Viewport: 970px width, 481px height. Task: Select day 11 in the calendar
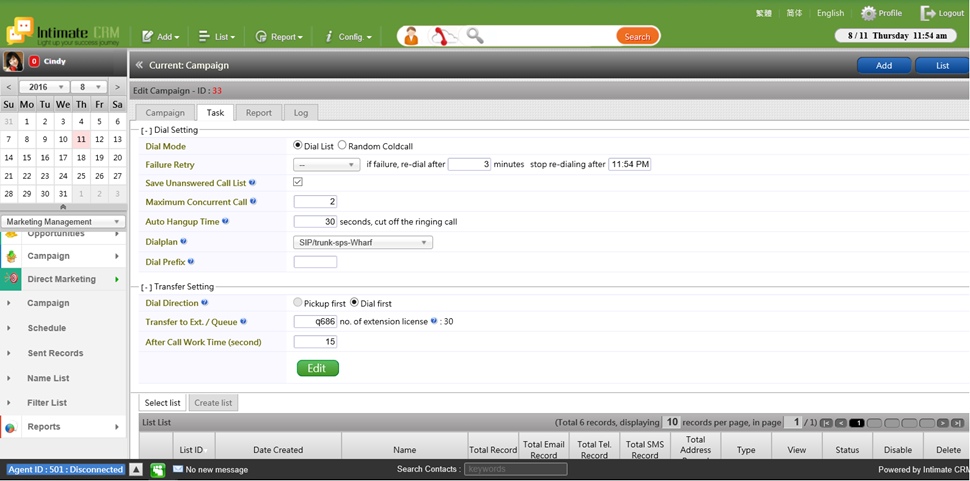pyautogui.click(x=81, y=140)
